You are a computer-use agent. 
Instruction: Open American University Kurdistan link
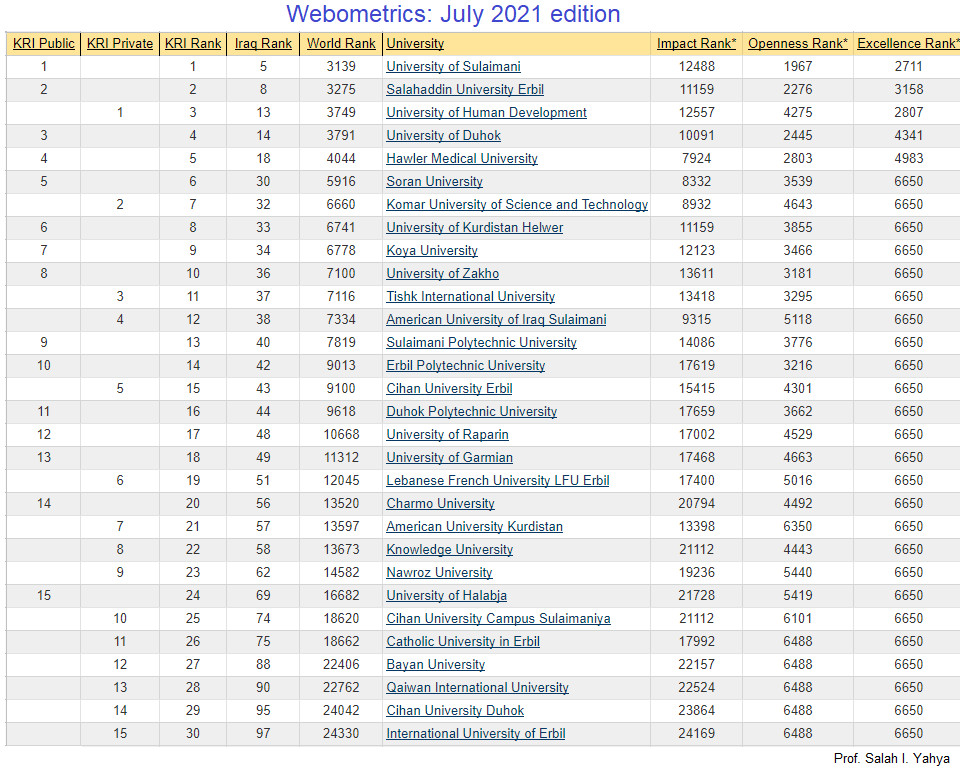click(x=474, y=527)
